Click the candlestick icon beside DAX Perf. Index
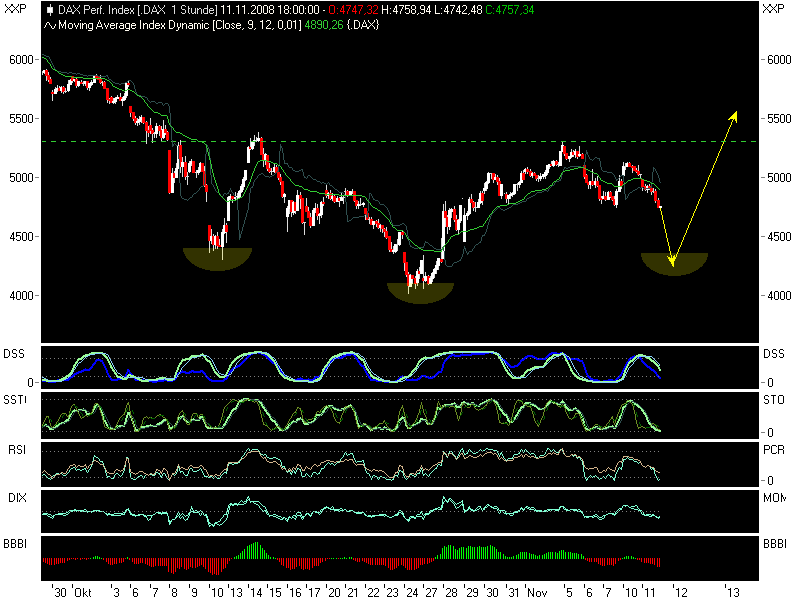The width and height of the screenshot is (800, 600). coord(49,10)
